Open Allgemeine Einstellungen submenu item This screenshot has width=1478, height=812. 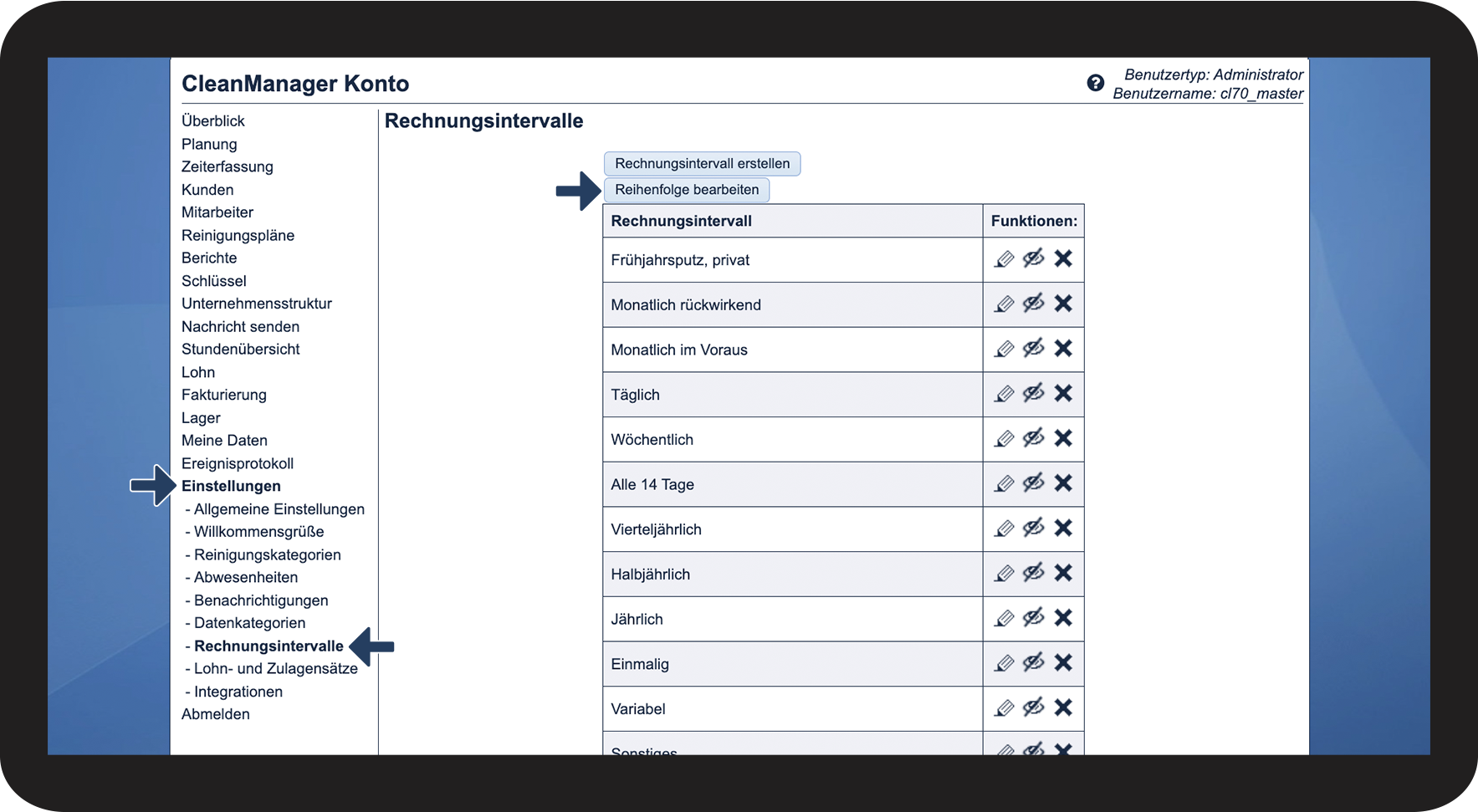click(x=279, y=509)
